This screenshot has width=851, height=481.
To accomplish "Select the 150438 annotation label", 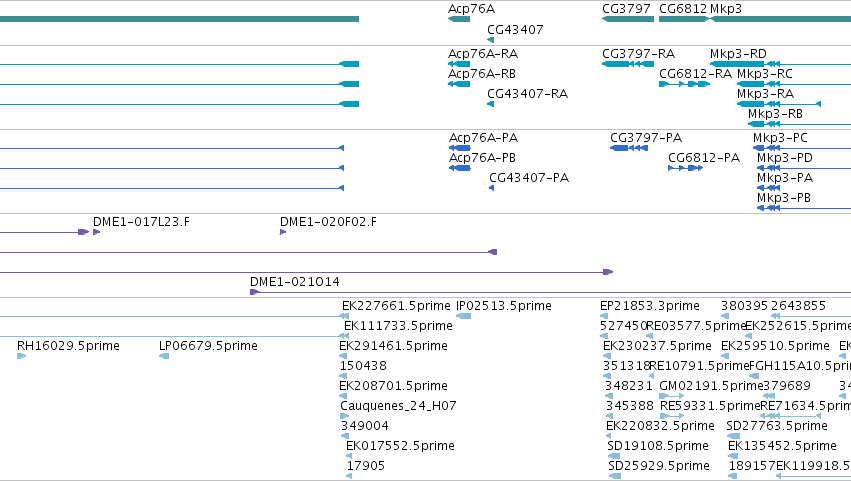I will pos(363,366).
